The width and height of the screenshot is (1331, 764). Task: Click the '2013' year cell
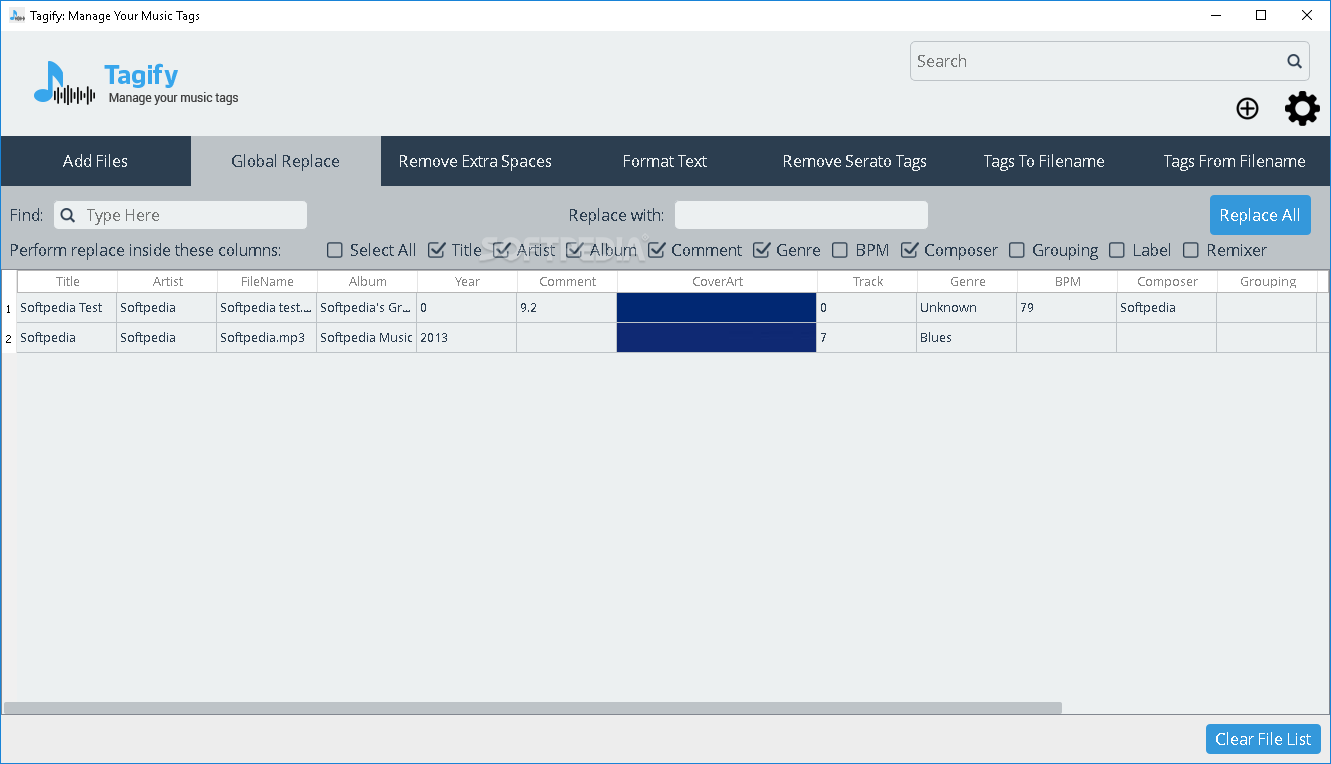467,338
